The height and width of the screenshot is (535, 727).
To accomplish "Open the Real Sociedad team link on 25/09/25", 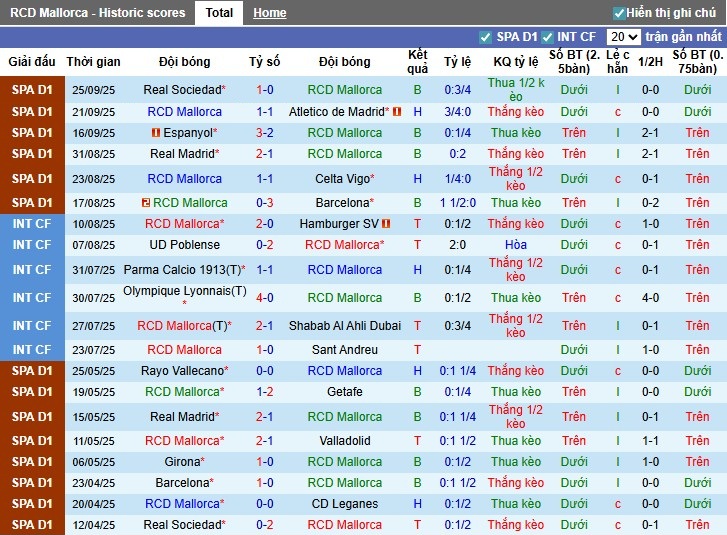I will click(x=182, y=90).
